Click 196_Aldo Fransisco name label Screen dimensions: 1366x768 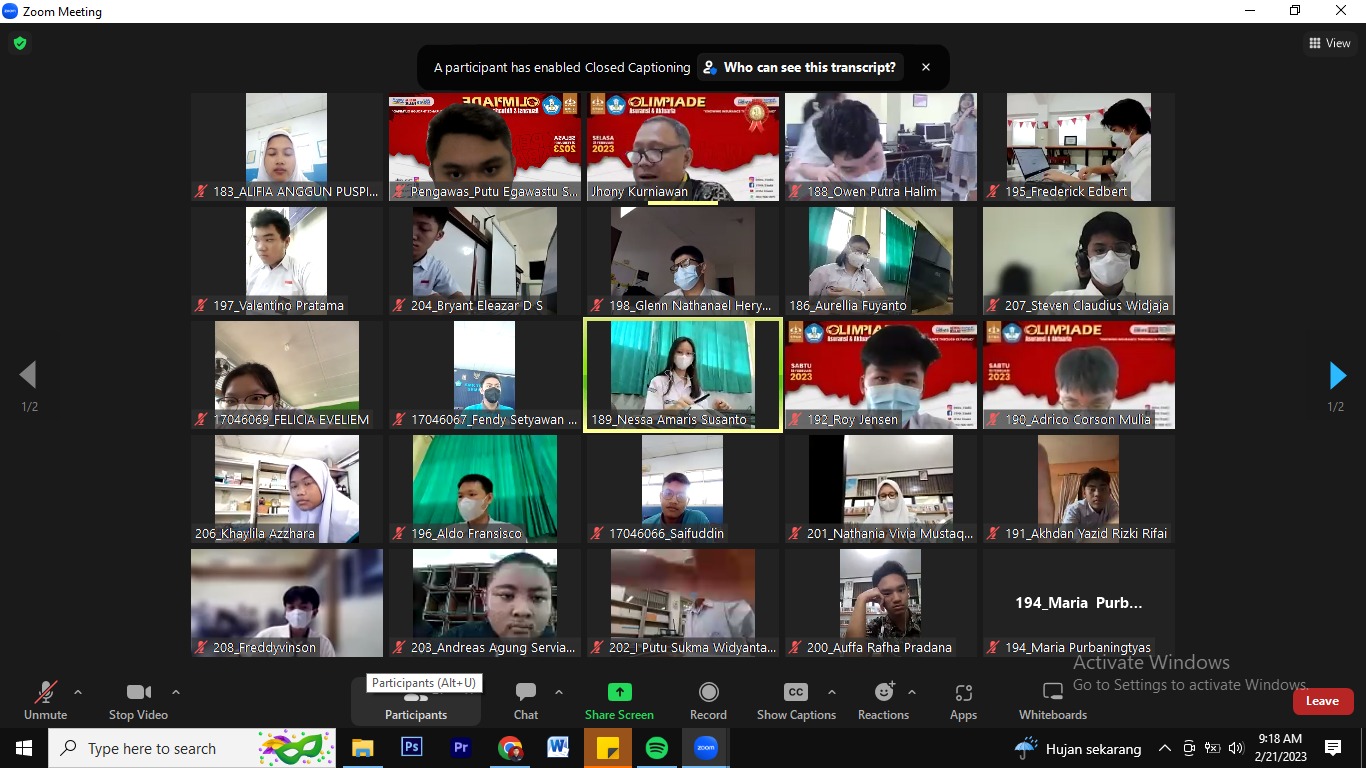click(x=458, y=533)
